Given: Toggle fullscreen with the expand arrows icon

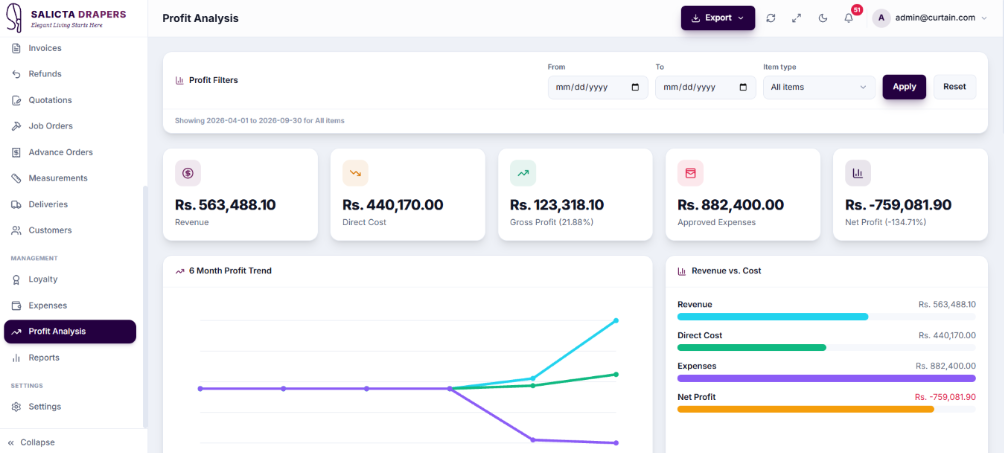Looking at the screenshot, I should (x=797, y=18).
